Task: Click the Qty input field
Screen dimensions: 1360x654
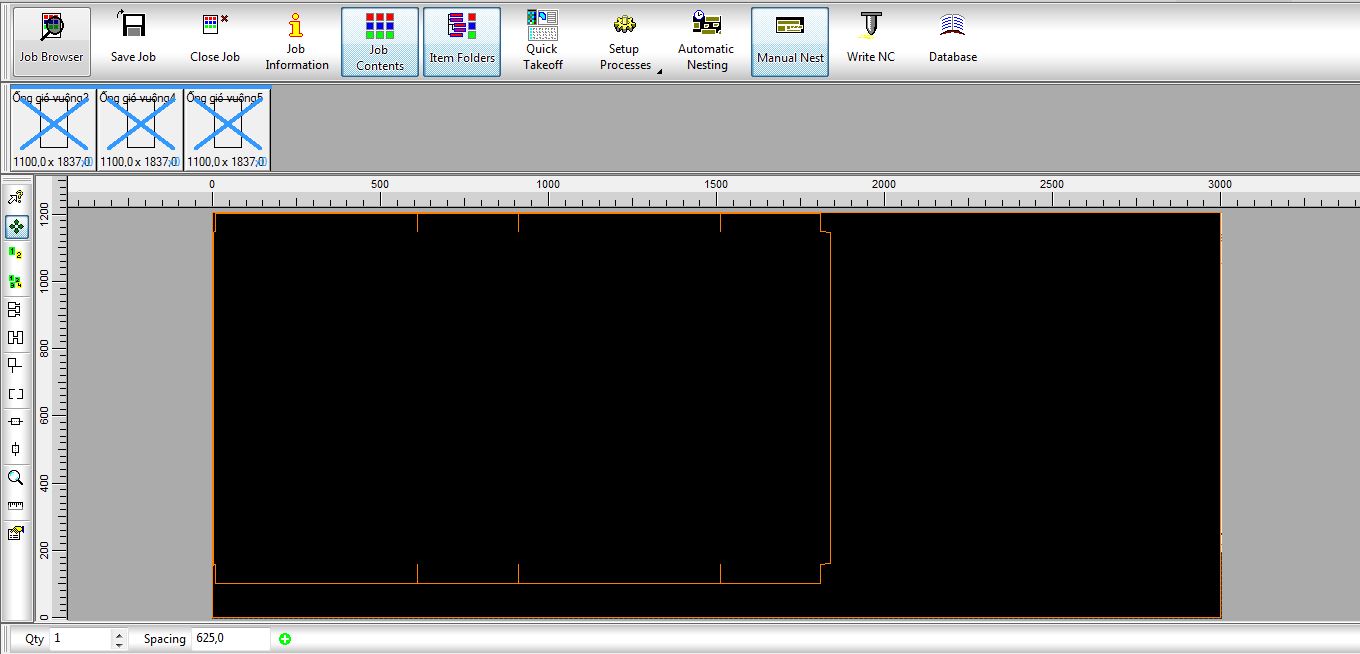Action: point(82,639)
